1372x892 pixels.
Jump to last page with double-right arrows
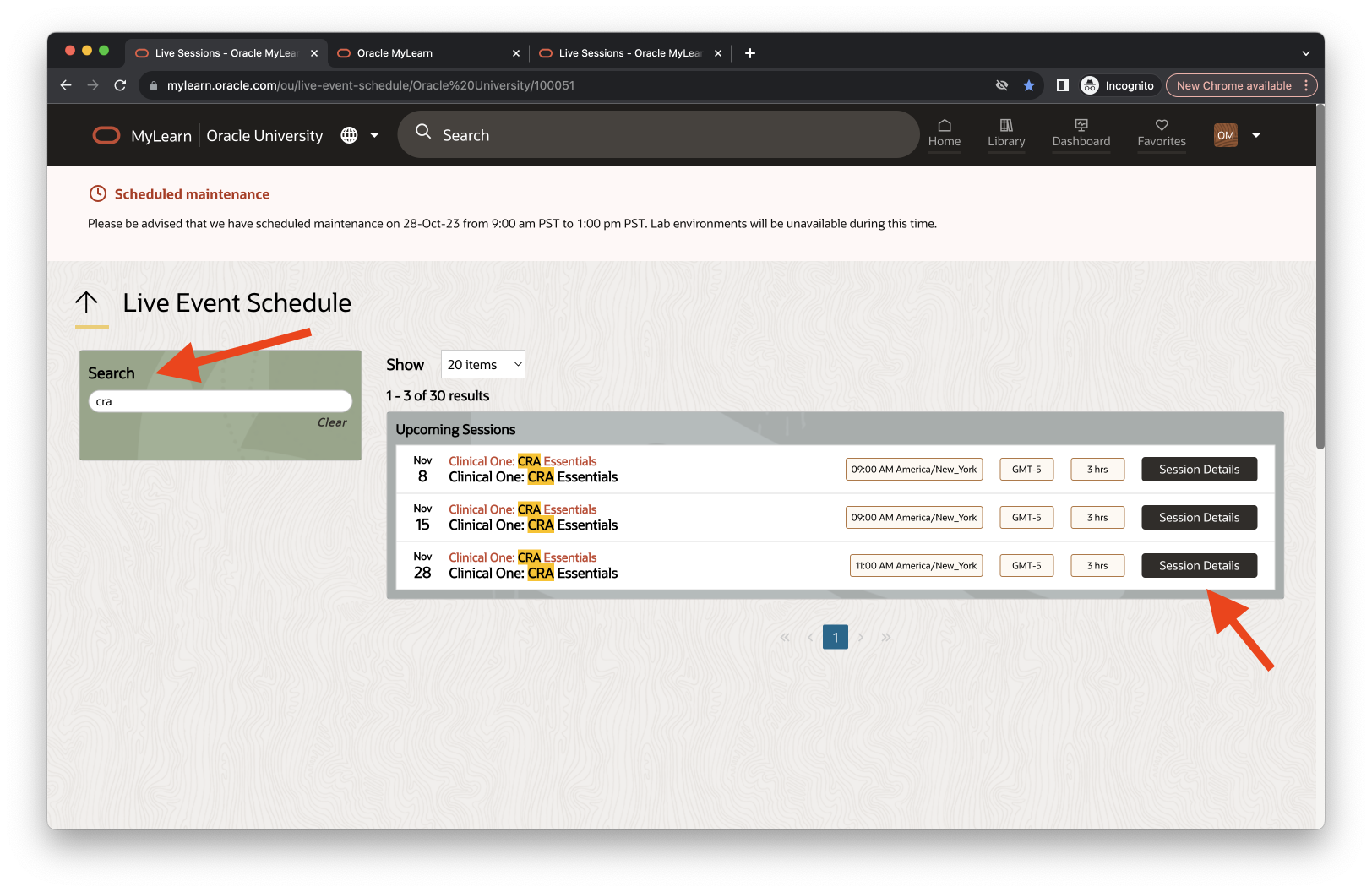coord(886,637)
